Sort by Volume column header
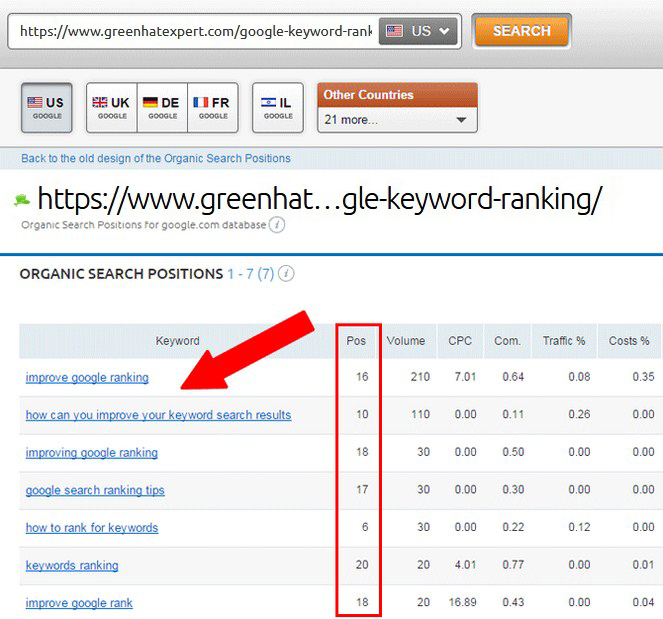Viewport: 663px width, 619px height. [405, 341]
